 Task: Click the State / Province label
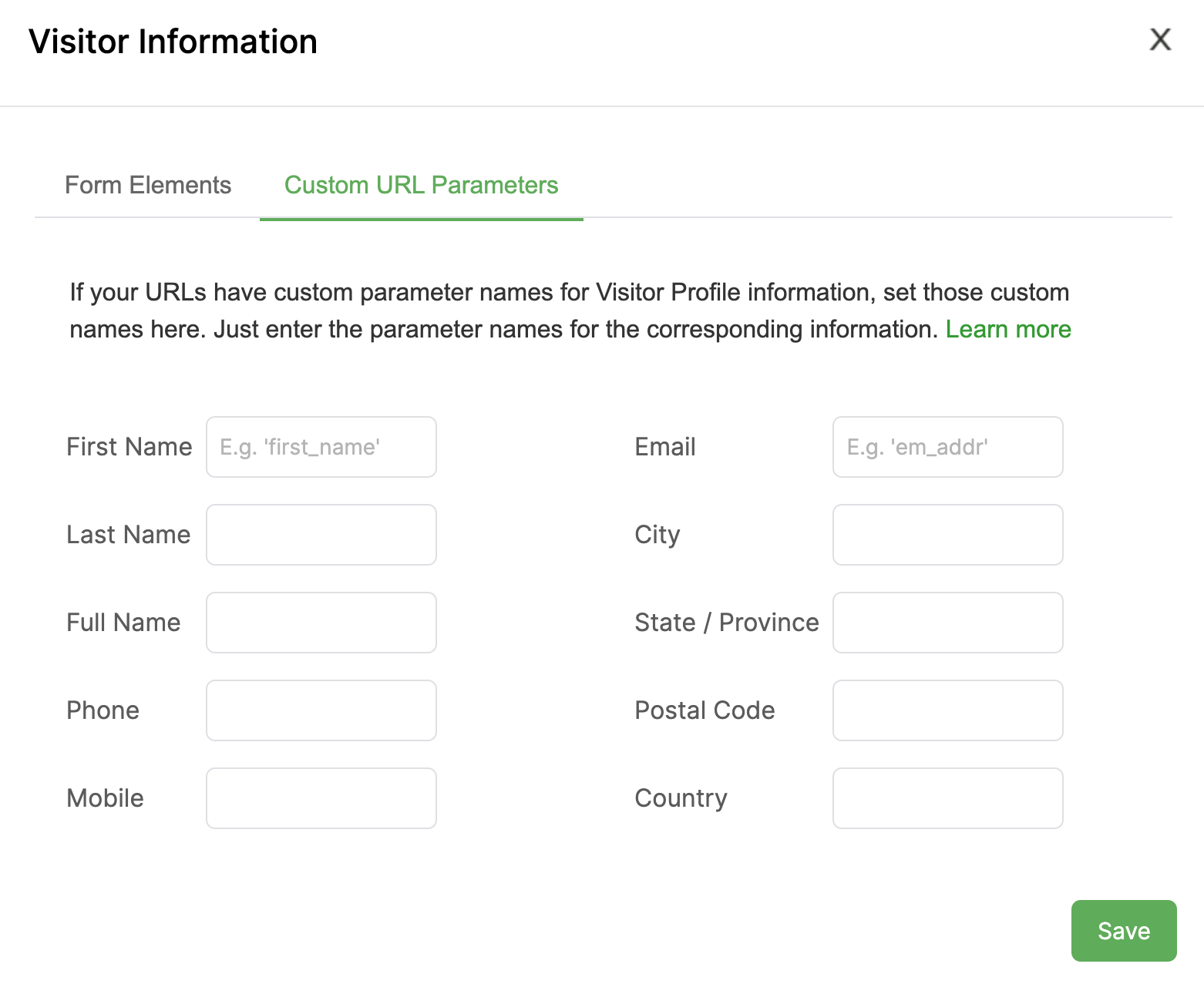click(x=726, y=623)
